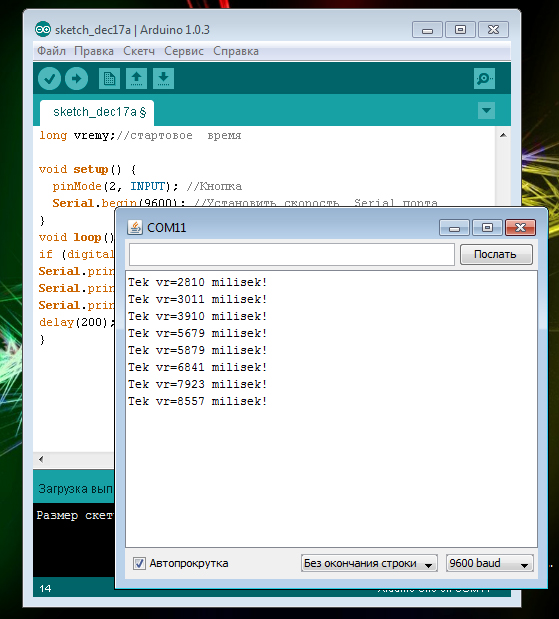Click the line 'Tek vr=5879 milisek!'
Viewport: 559px width, 619px height.
click(197, 350)
